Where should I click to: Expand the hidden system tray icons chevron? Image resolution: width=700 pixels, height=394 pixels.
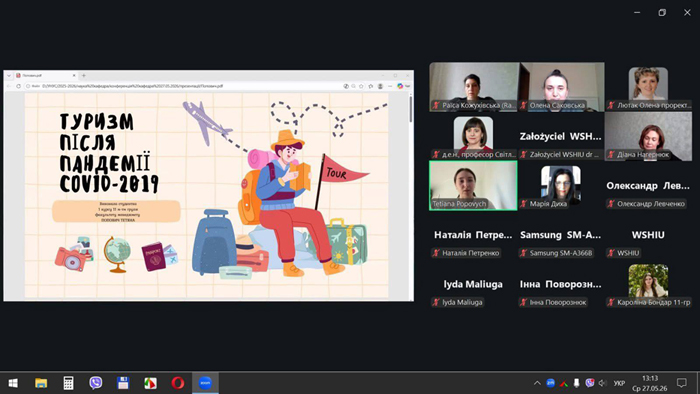tap(537, 383)
